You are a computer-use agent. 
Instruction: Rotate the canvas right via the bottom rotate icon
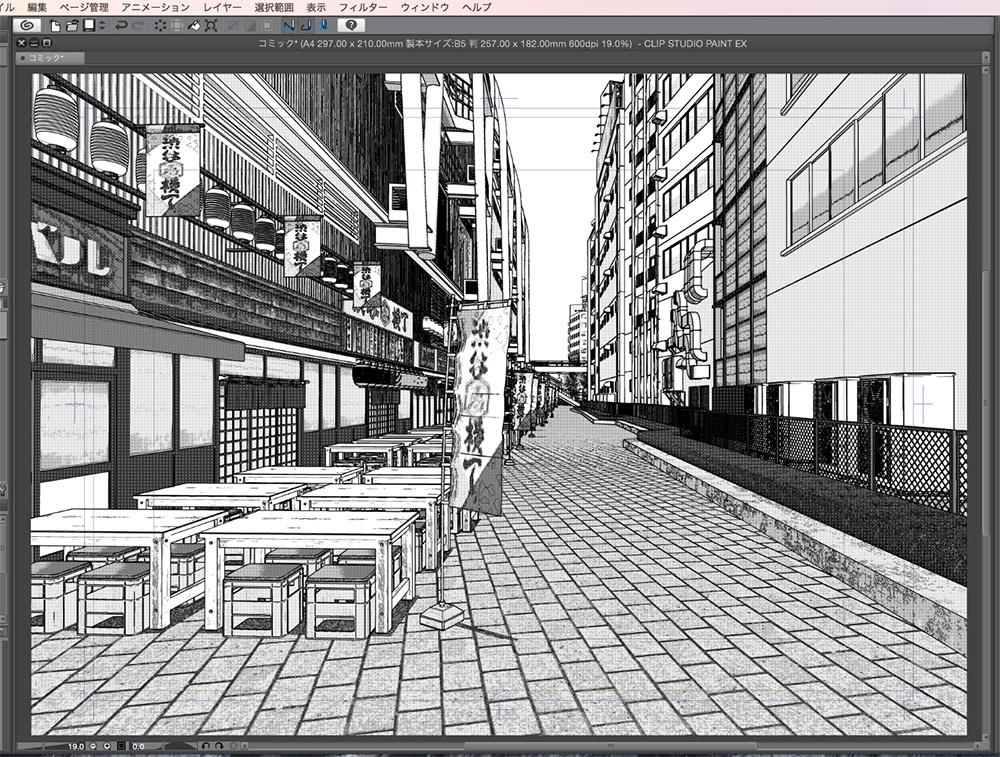[218, 746]
